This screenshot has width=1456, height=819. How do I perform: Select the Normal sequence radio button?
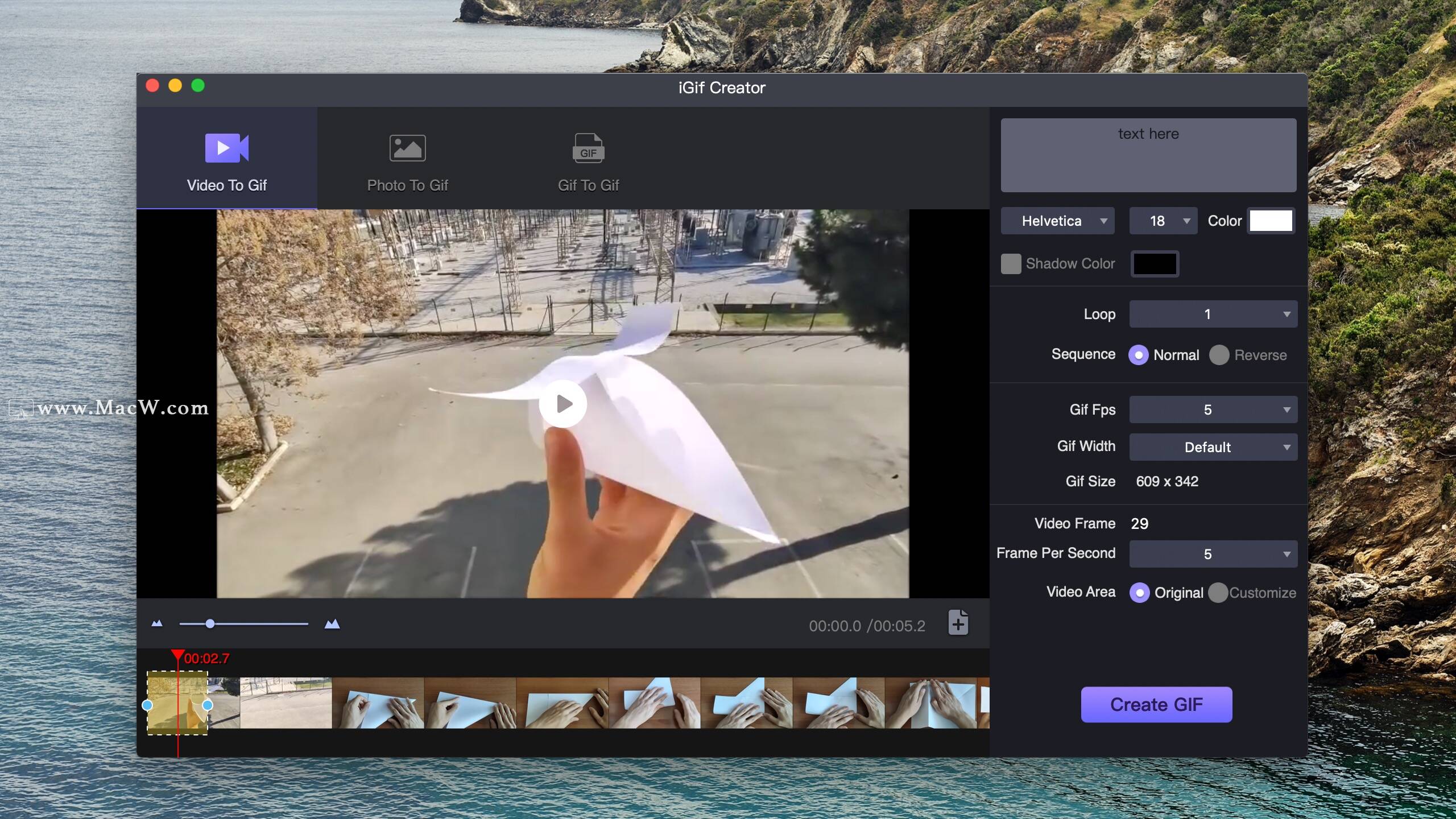[x=1138, y=355]
